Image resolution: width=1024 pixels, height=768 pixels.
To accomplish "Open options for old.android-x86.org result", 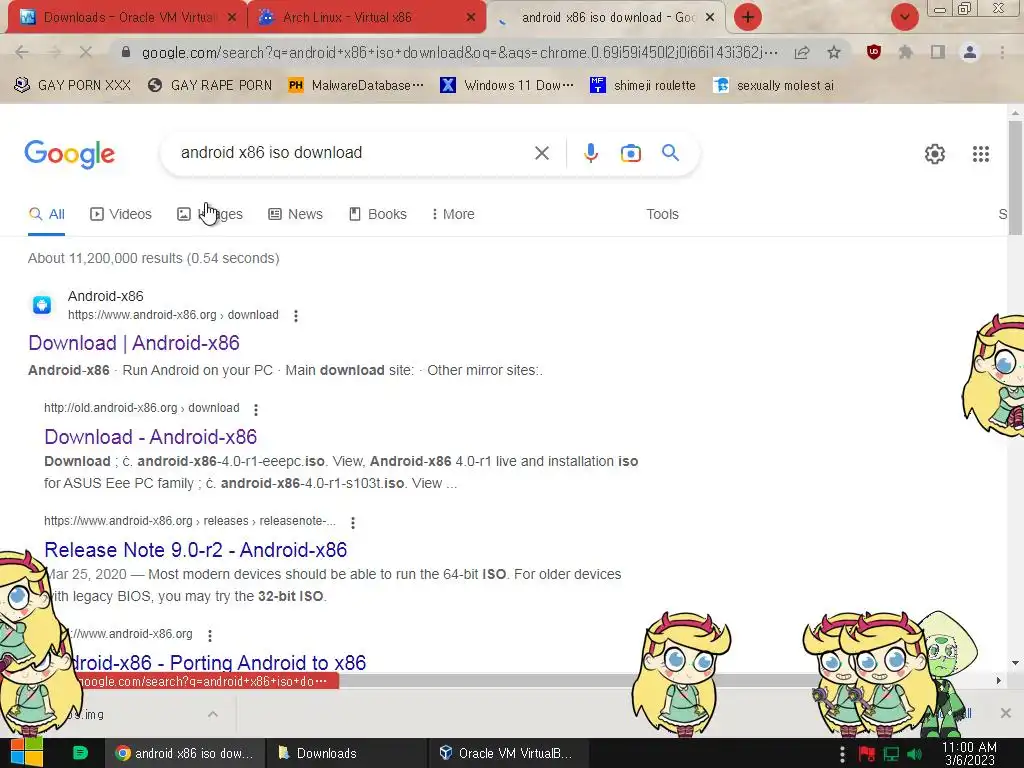I will 256,409.
